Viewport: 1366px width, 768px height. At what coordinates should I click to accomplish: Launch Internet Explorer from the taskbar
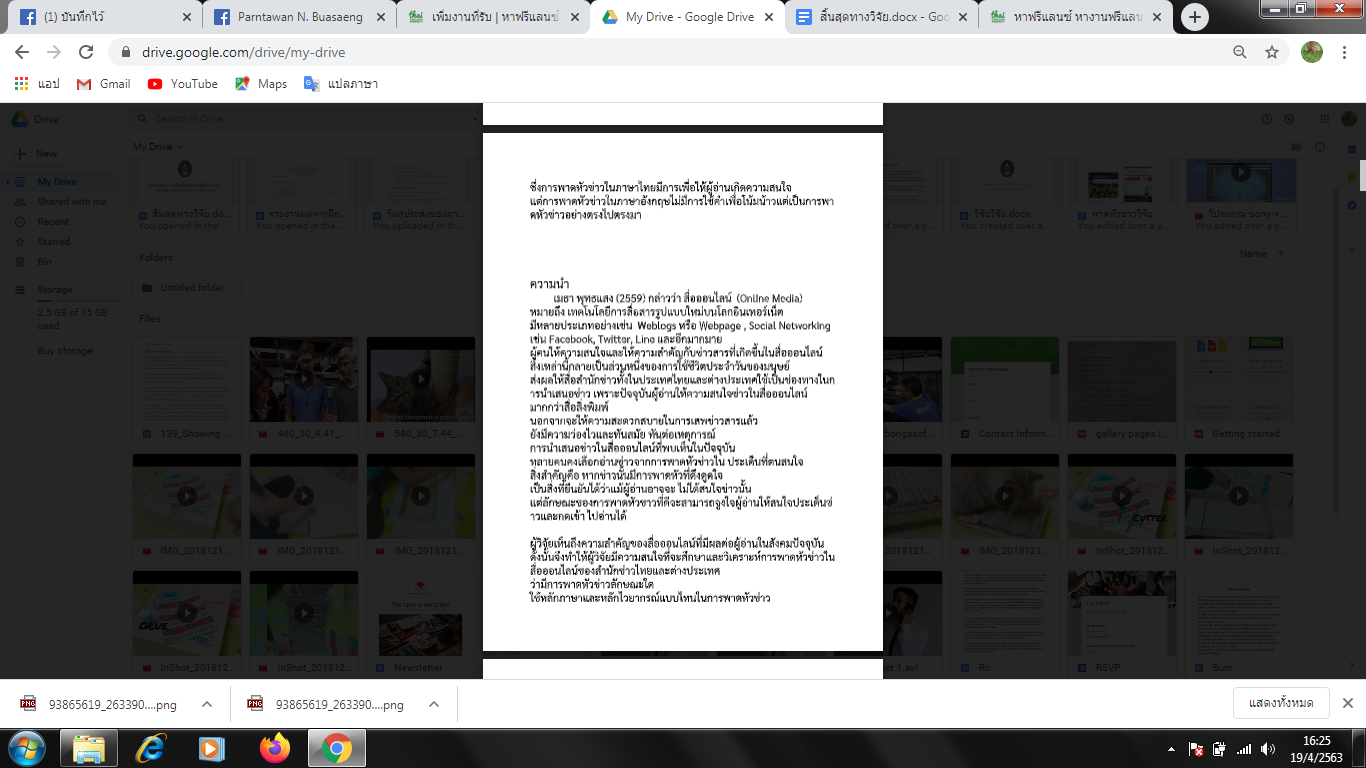pyautogui.click(x=151, y=748)
